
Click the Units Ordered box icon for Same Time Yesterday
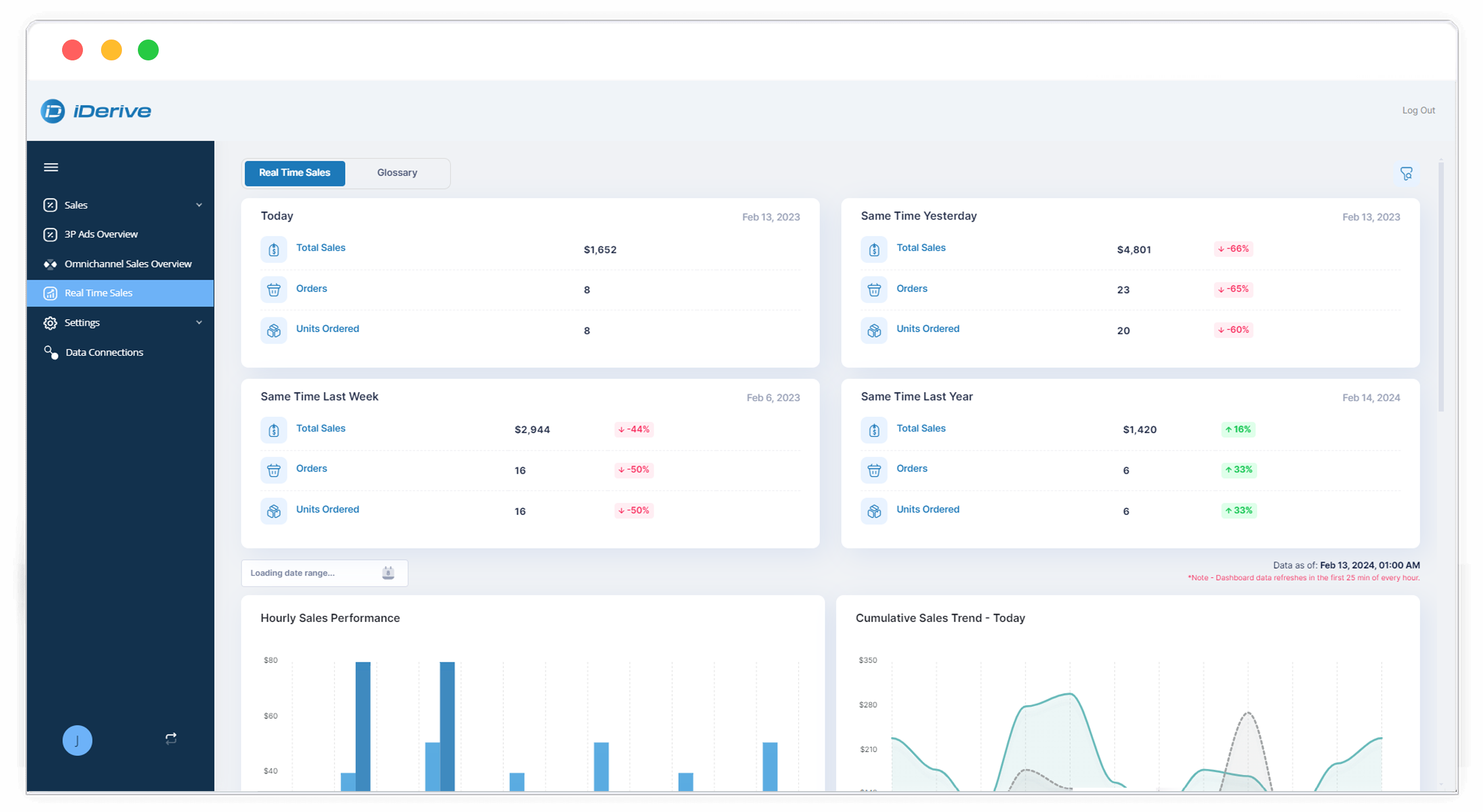tap(874, 331)
